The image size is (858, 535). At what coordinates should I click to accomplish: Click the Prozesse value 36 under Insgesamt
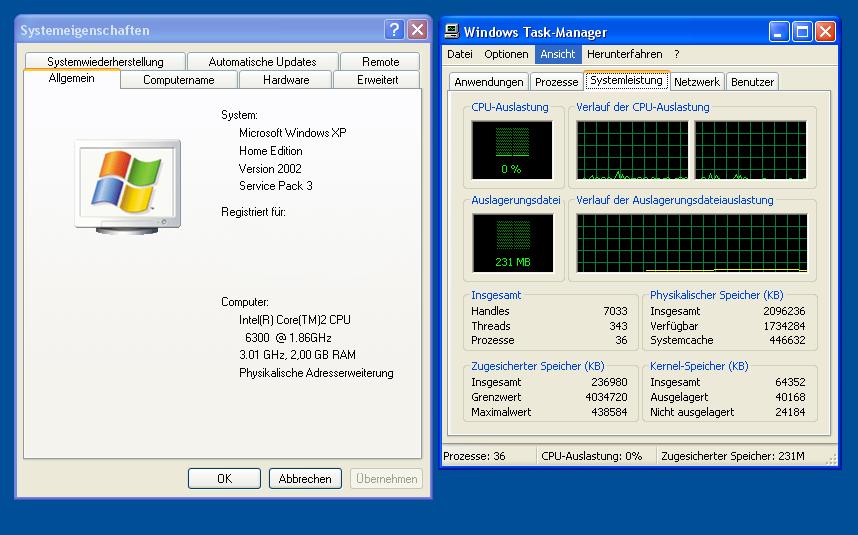pyautogui.click(x=621, y=340)
